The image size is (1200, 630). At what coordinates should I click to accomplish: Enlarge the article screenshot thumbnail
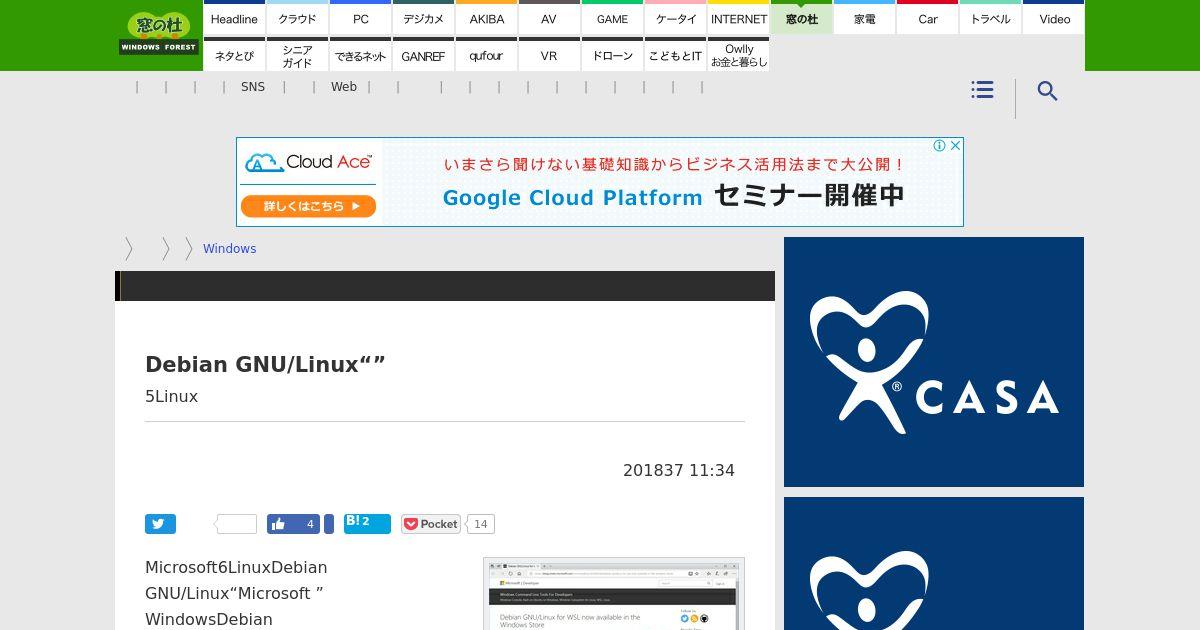[x=614, y=594]
